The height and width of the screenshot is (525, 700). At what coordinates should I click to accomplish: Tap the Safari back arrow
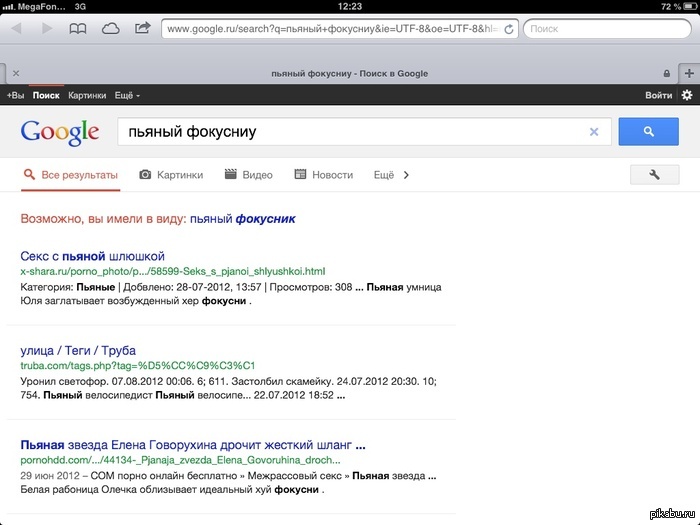(x=16, y=29)
